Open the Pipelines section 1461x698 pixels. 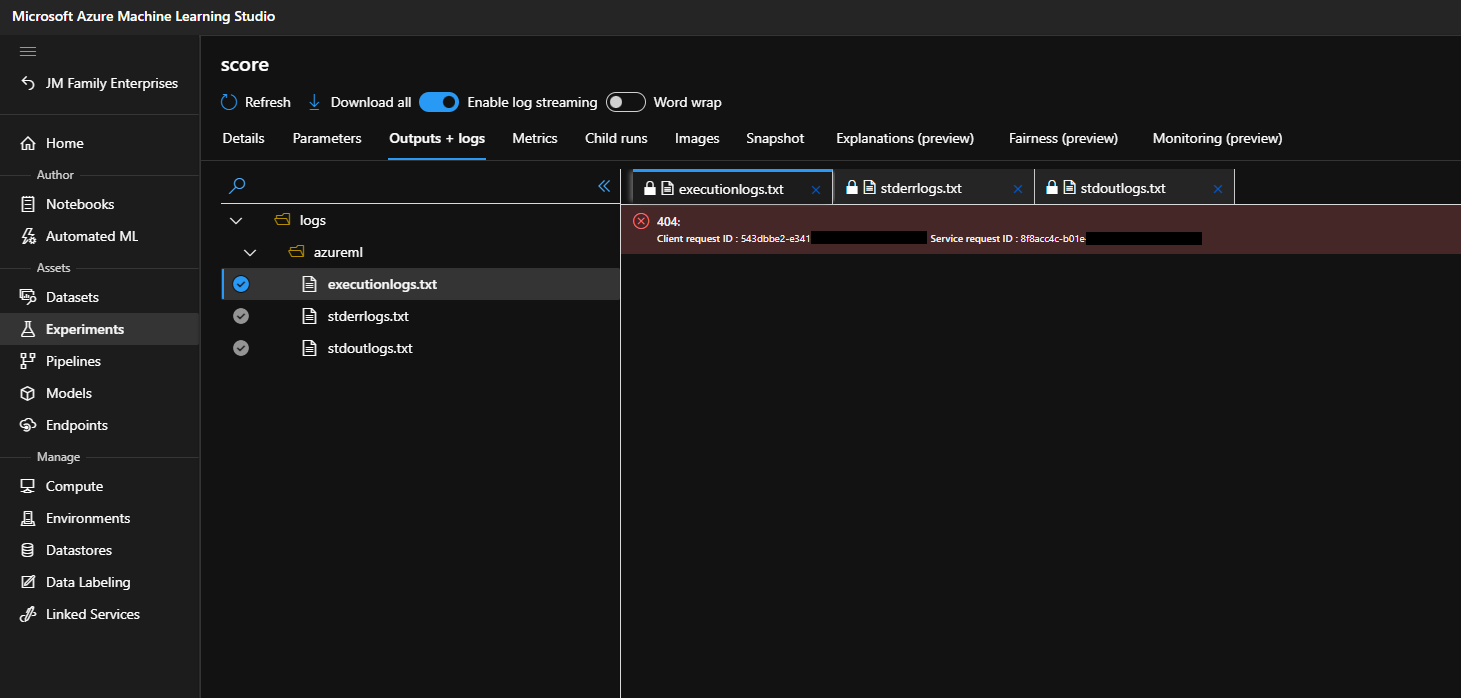(77, 360)
